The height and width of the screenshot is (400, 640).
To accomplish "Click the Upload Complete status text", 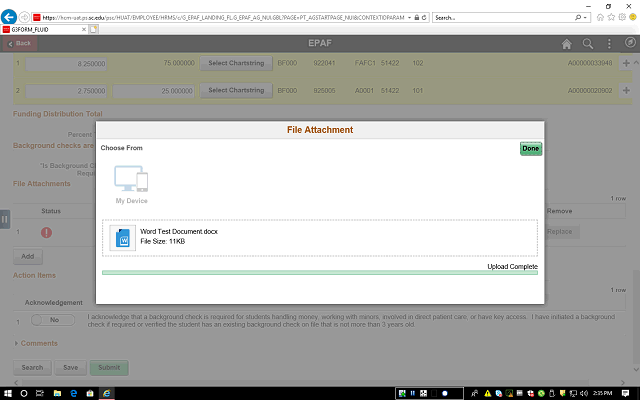I will (x=512, y=267).
